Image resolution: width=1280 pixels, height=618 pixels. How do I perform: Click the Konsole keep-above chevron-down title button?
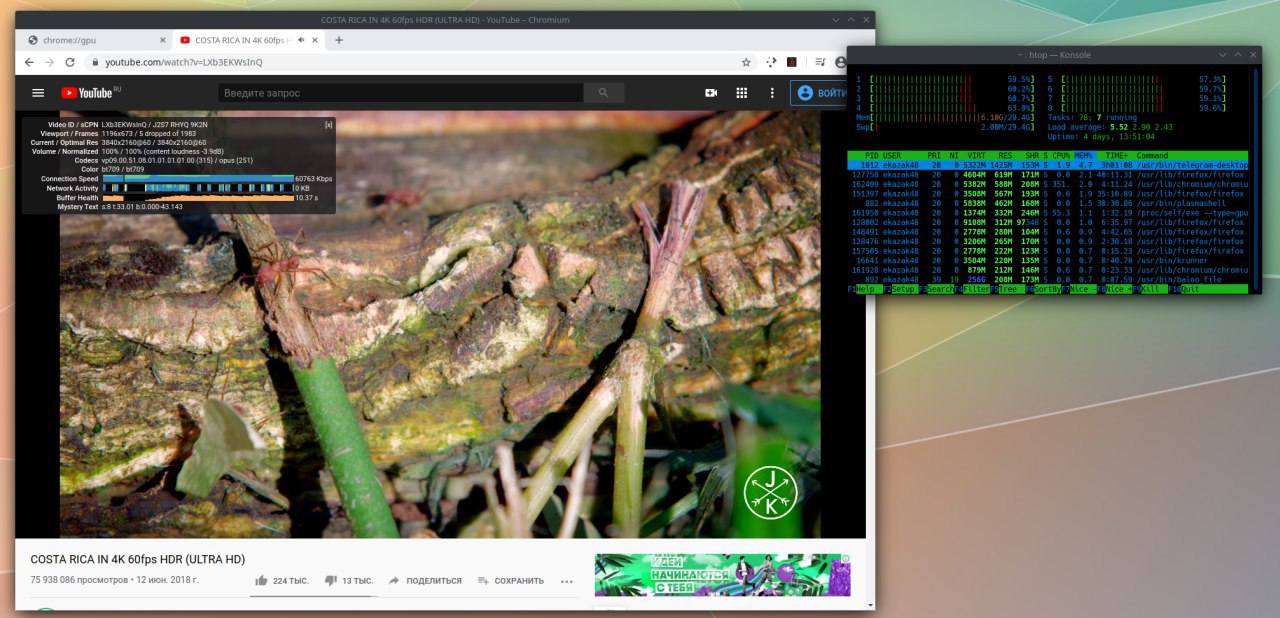1221,55
